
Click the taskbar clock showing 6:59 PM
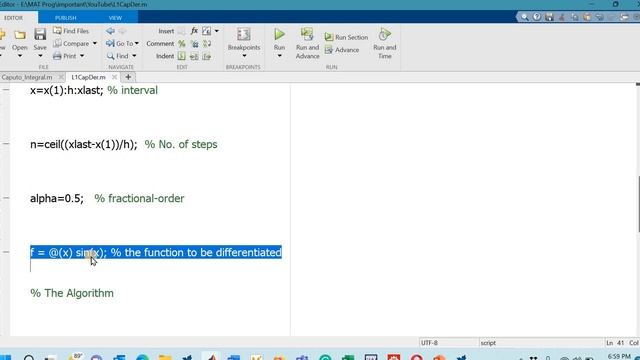coord(619,357)
